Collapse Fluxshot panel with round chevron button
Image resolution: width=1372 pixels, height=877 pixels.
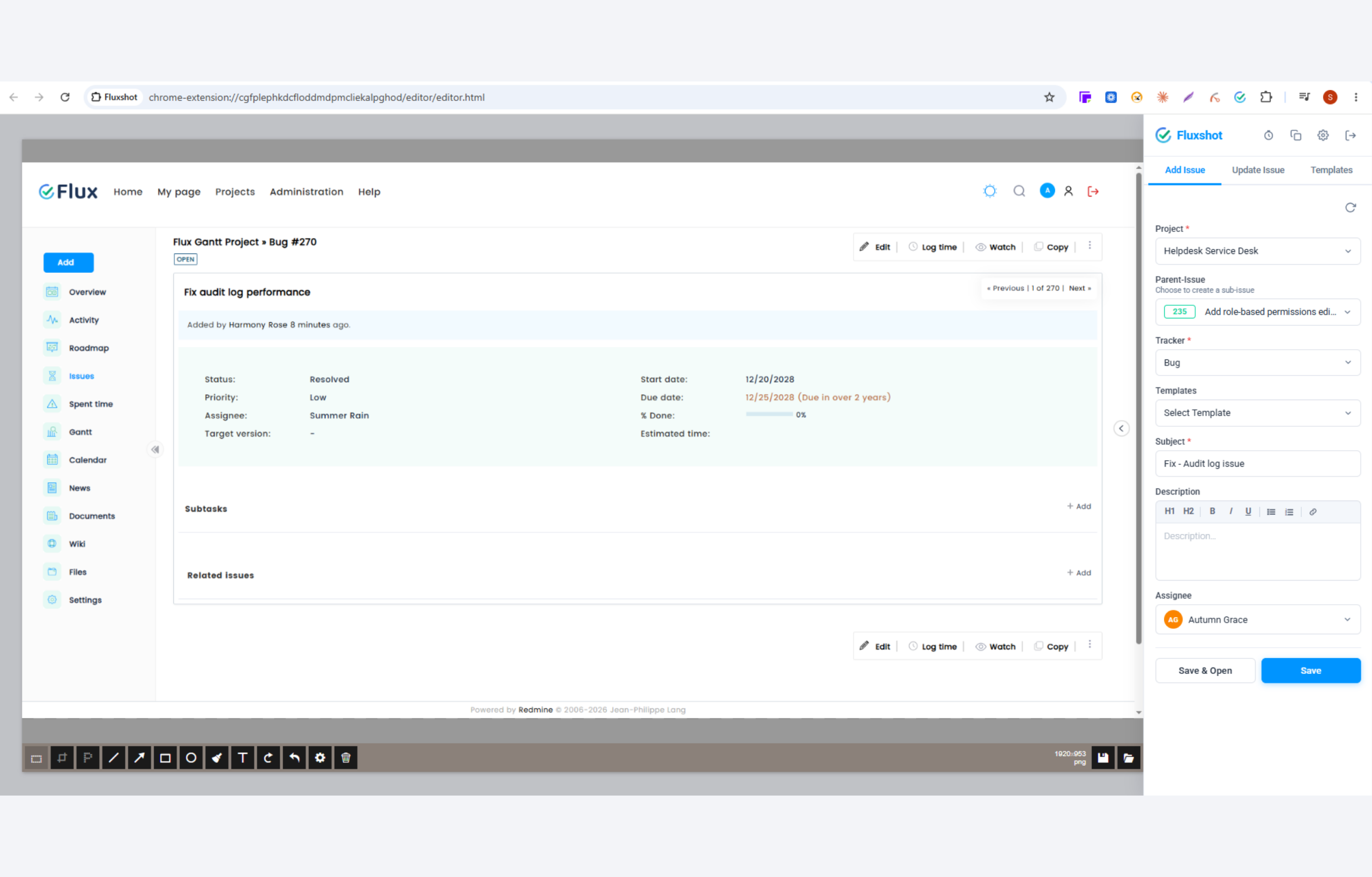(x=1121, y=429)
